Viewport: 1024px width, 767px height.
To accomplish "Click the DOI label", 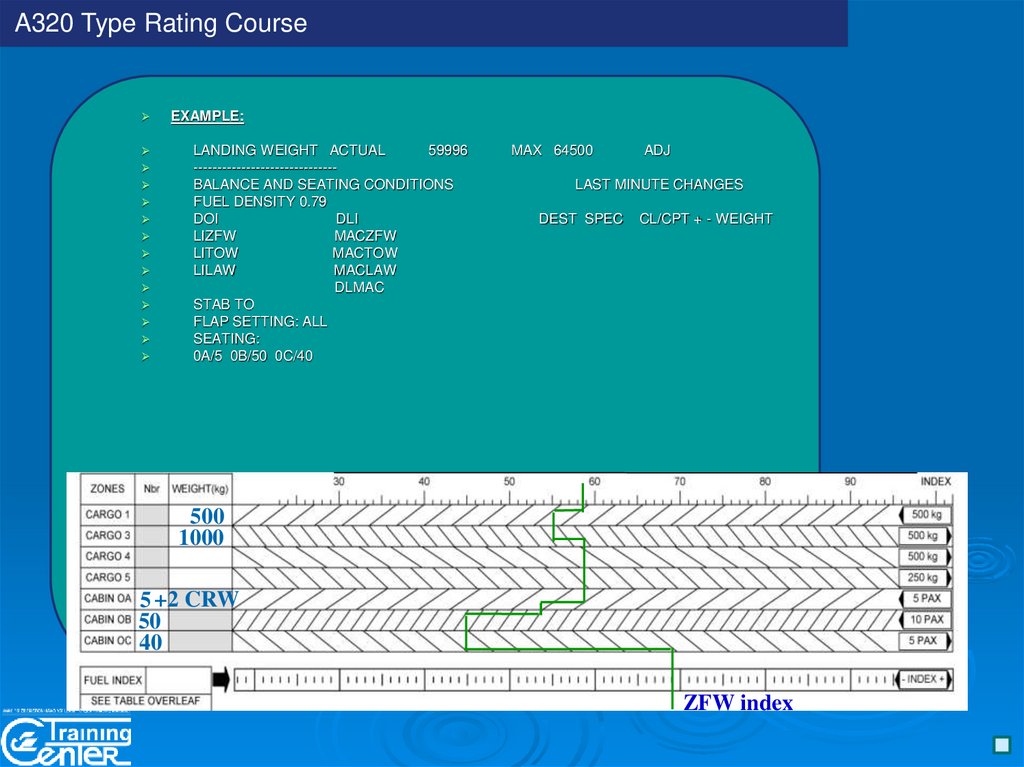I will click(205, 219).
